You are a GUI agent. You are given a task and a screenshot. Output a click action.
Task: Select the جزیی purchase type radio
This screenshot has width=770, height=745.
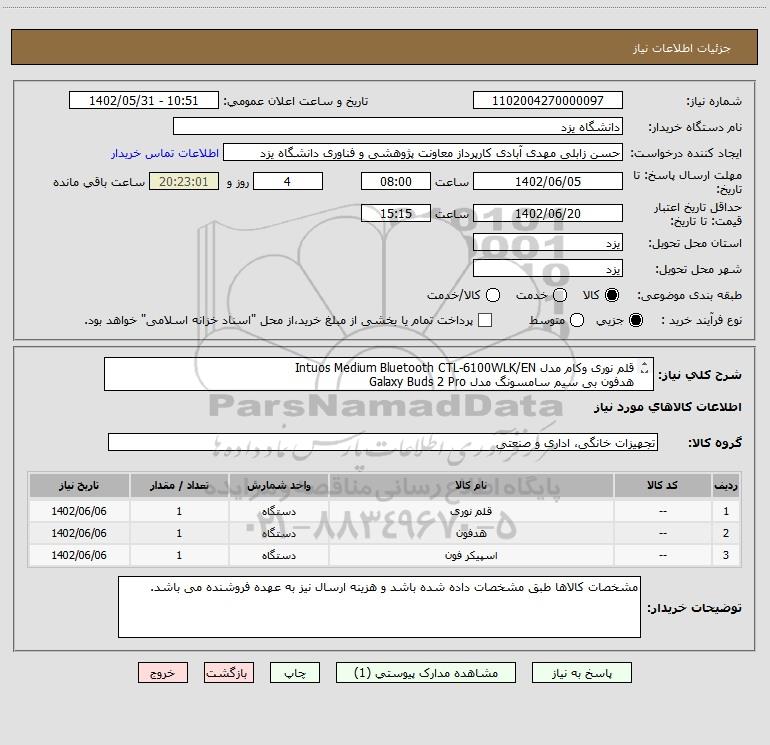[635, 320]
